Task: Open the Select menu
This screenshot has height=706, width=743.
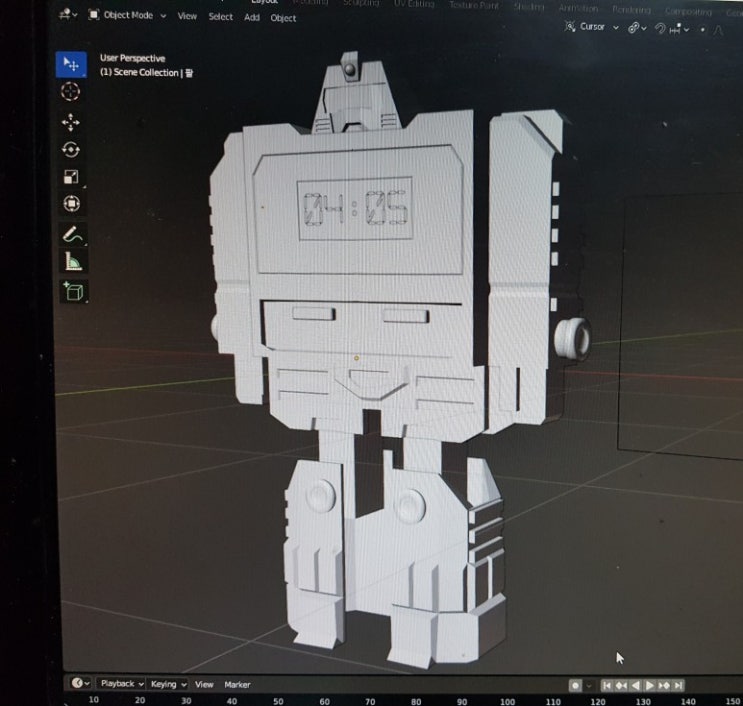Action: coord(220,17)
